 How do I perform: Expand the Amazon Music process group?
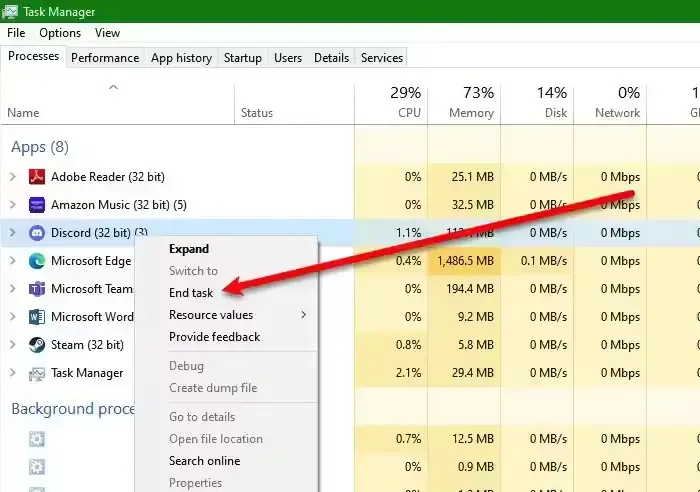tap(13, 205)
